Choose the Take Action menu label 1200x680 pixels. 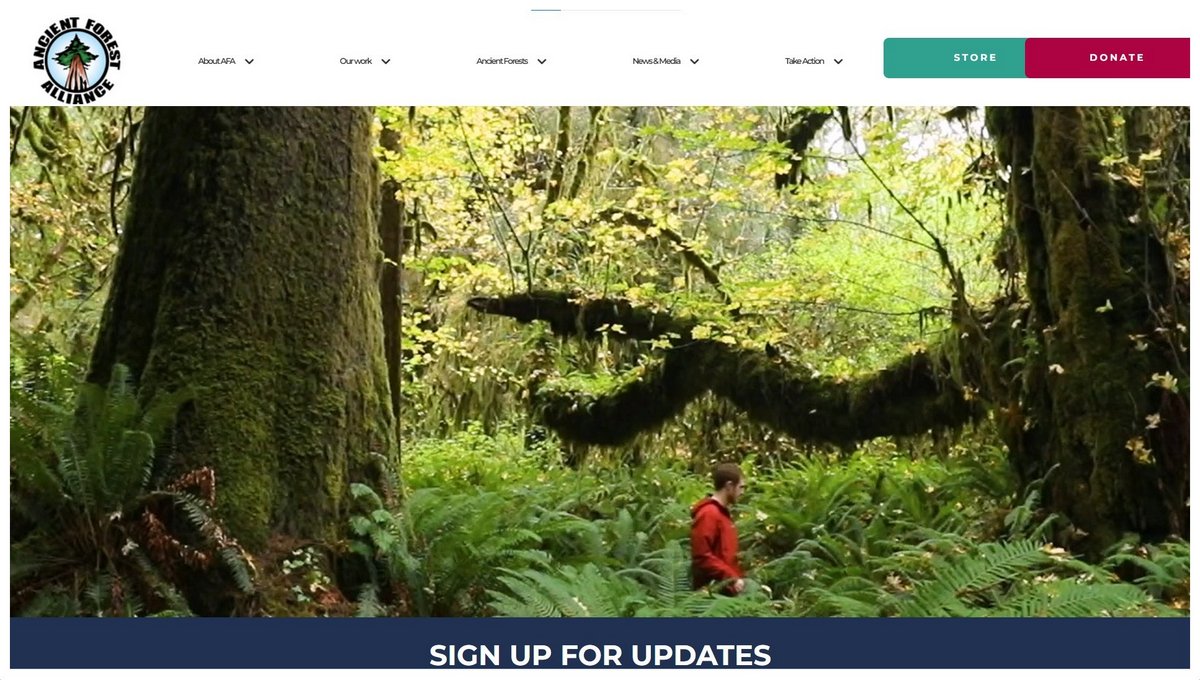click(805, 62)
